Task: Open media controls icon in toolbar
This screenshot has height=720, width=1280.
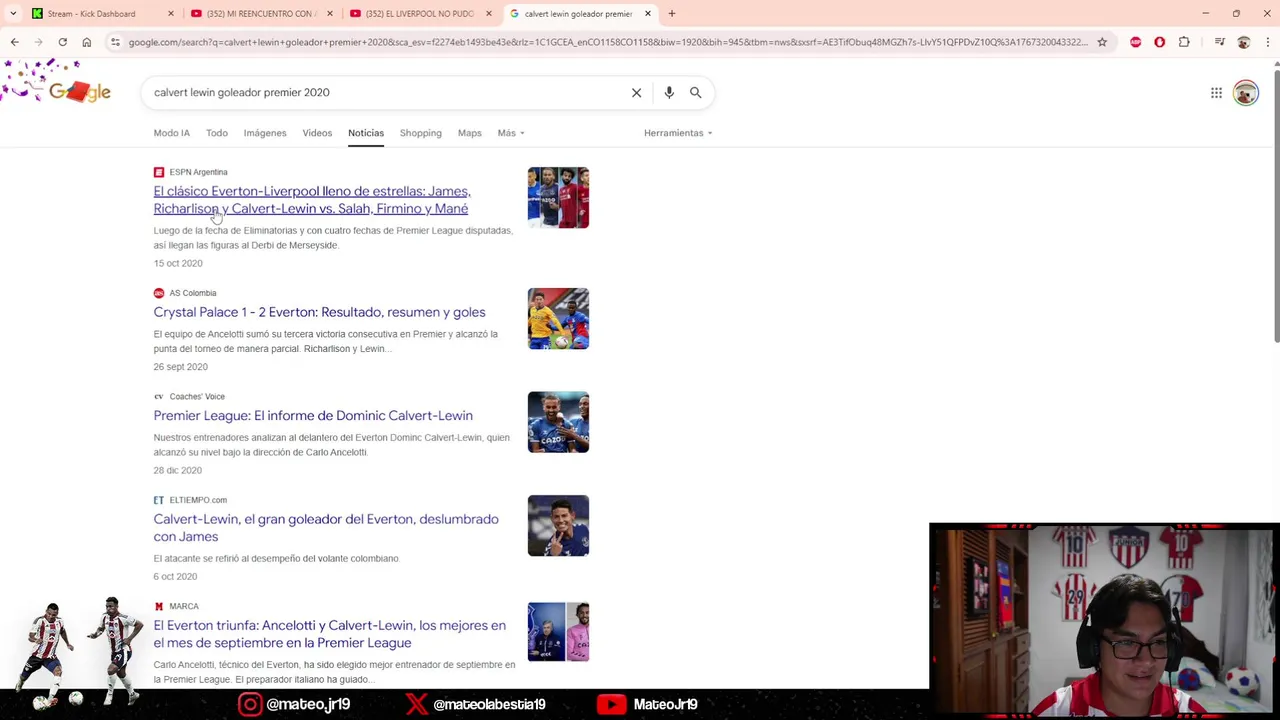Action: pos(1220,42)
